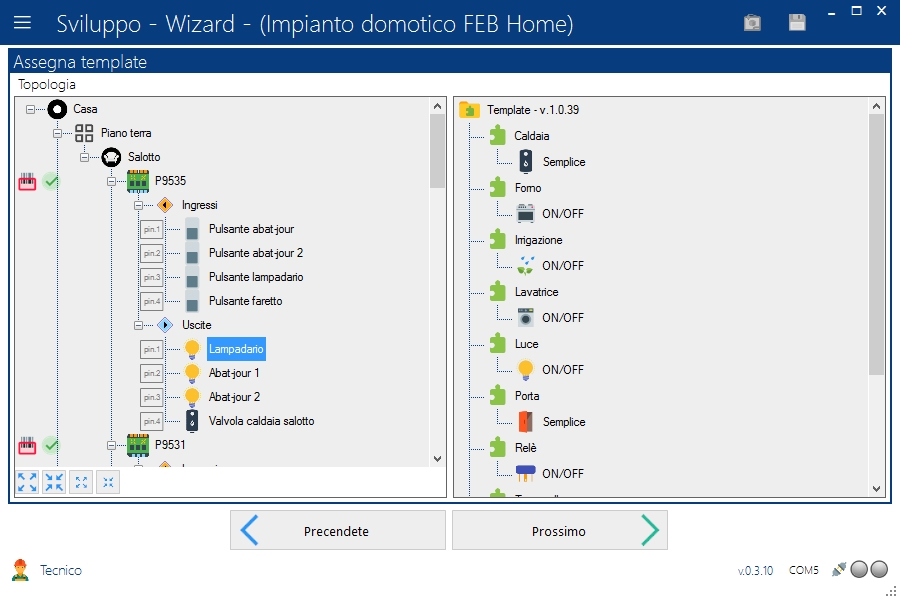Click the red barcode icon beside P9535
Viewport: 900px width, 599px height.
pyautogui.click(x=27, y=182)
